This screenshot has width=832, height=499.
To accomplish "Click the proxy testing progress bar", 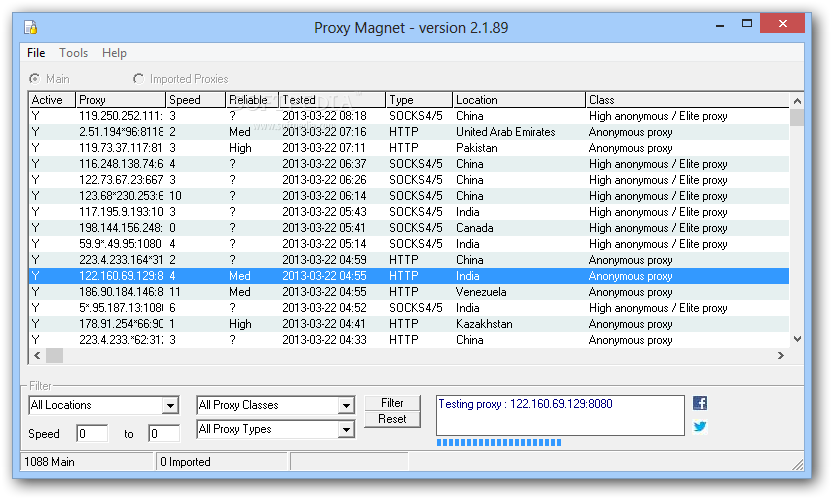I will click(499, 442).
